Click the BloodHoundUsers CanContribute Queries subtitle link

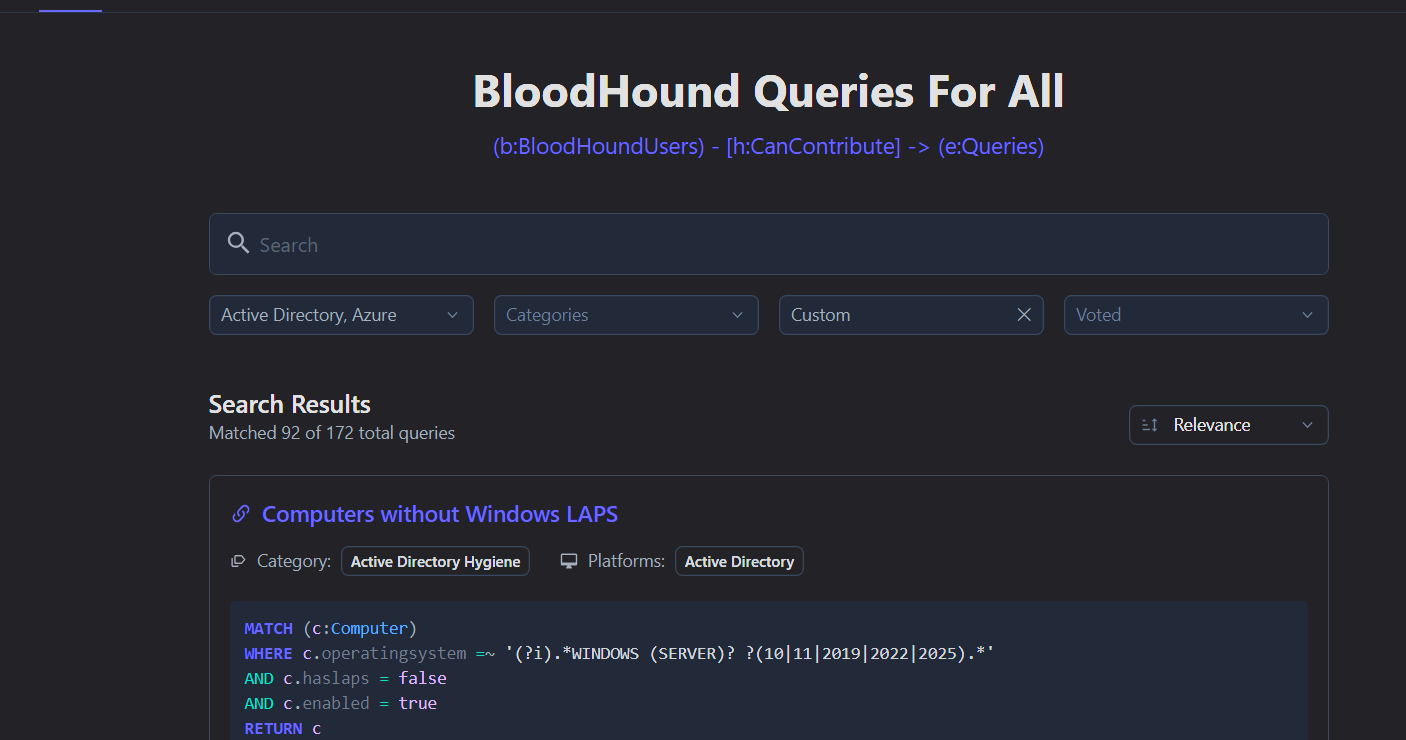768,146
